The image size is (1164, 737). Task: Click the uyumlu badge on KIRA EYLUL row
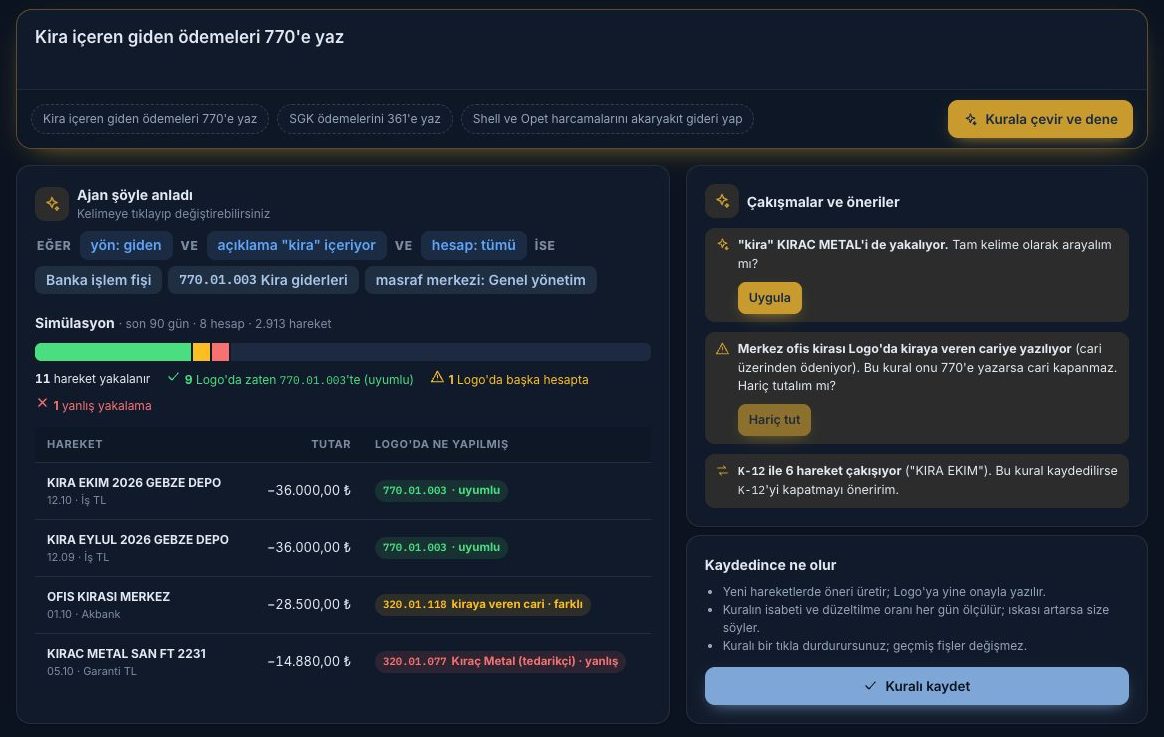point(441,548)
